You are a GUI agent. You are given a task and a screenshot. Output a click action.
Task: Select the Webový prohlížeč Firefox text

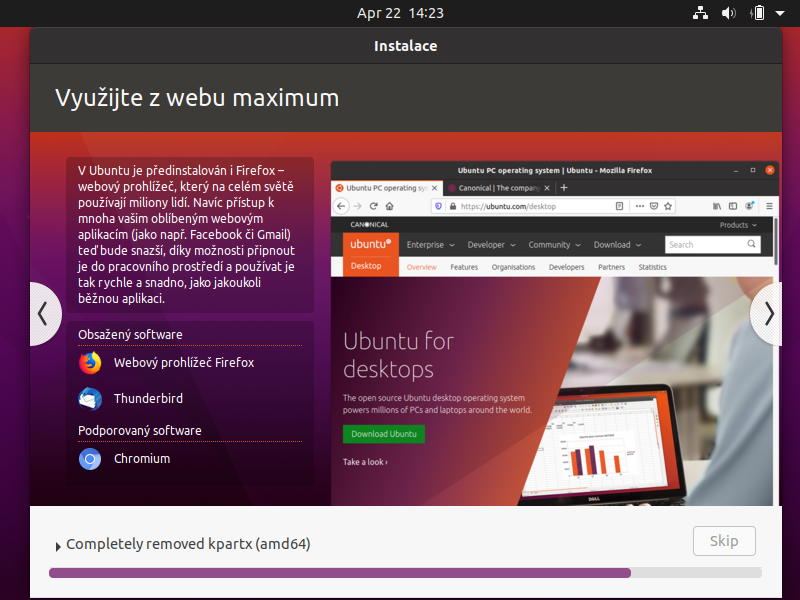(184, 363)
